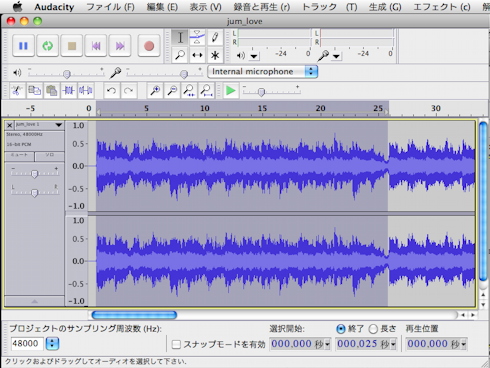Open the 録音と再生 (r) menu
The height and width of the screenshot is (368, 490).
(262, 7)
